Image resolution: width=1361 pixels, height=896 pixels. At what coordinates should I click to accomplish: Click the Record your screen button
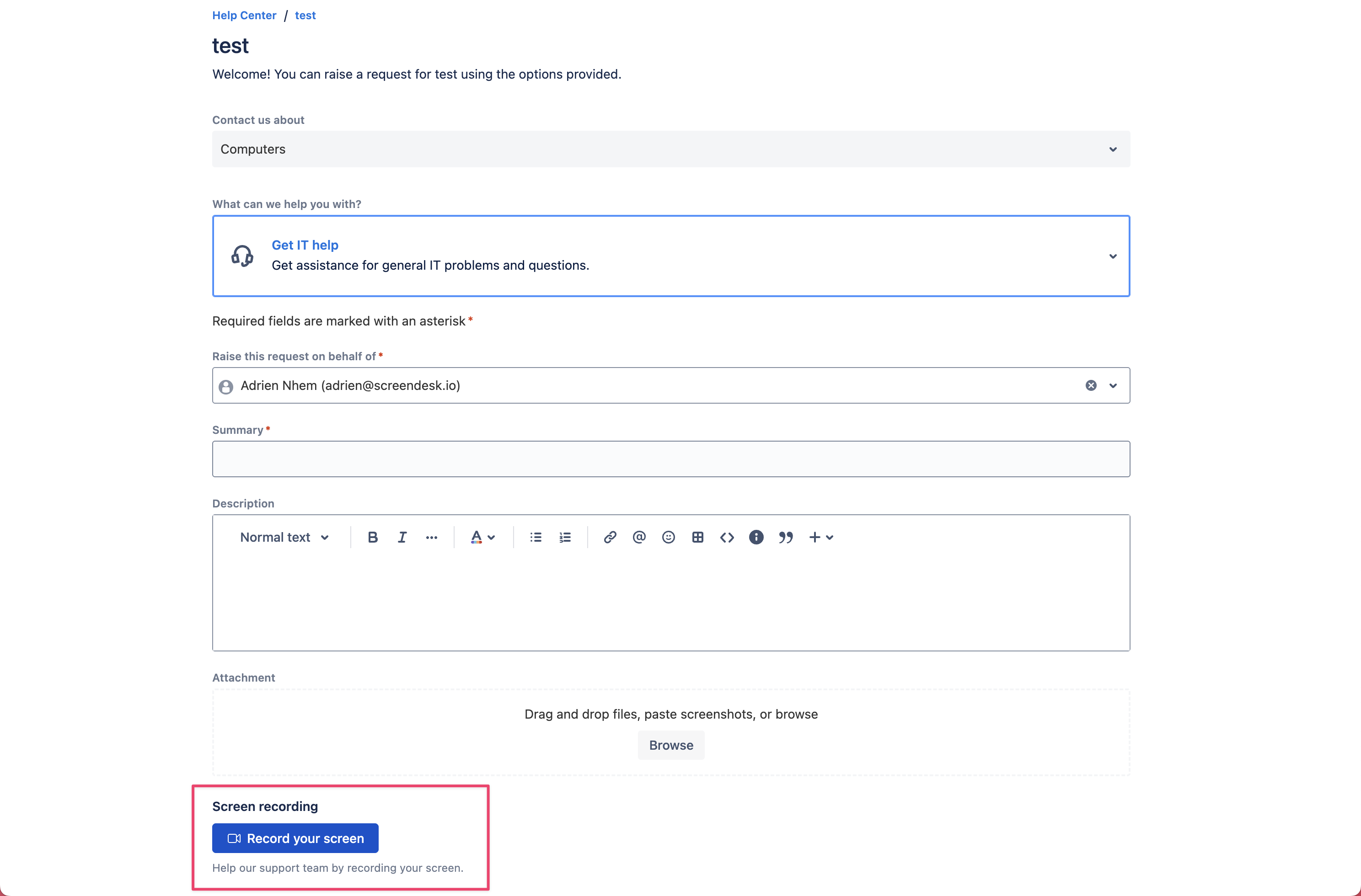(x=295, y=837)
